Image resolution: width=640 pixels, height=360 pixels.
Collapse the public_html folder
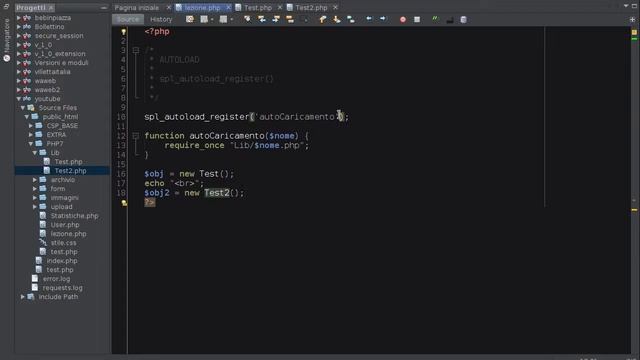click(x=27, y=117)
